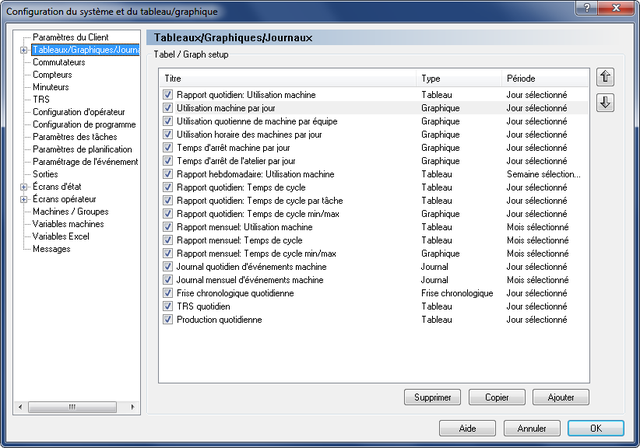Toggle Journal quotidien d'événements machine checkbox

[167, 266]
